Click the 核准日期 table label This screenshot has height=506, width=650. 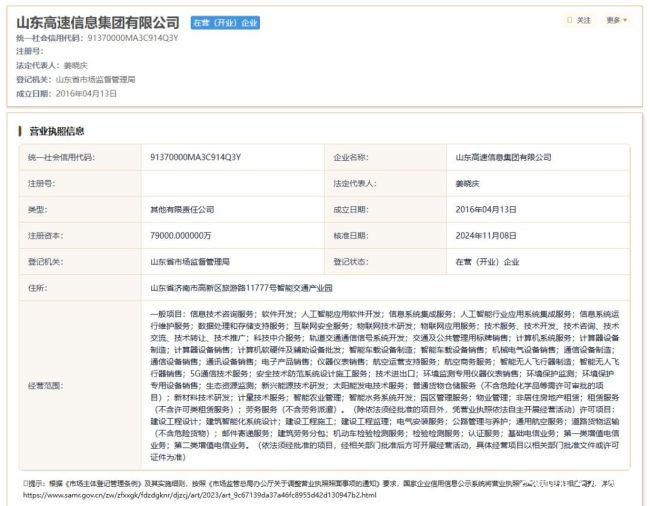coord(351,235)
